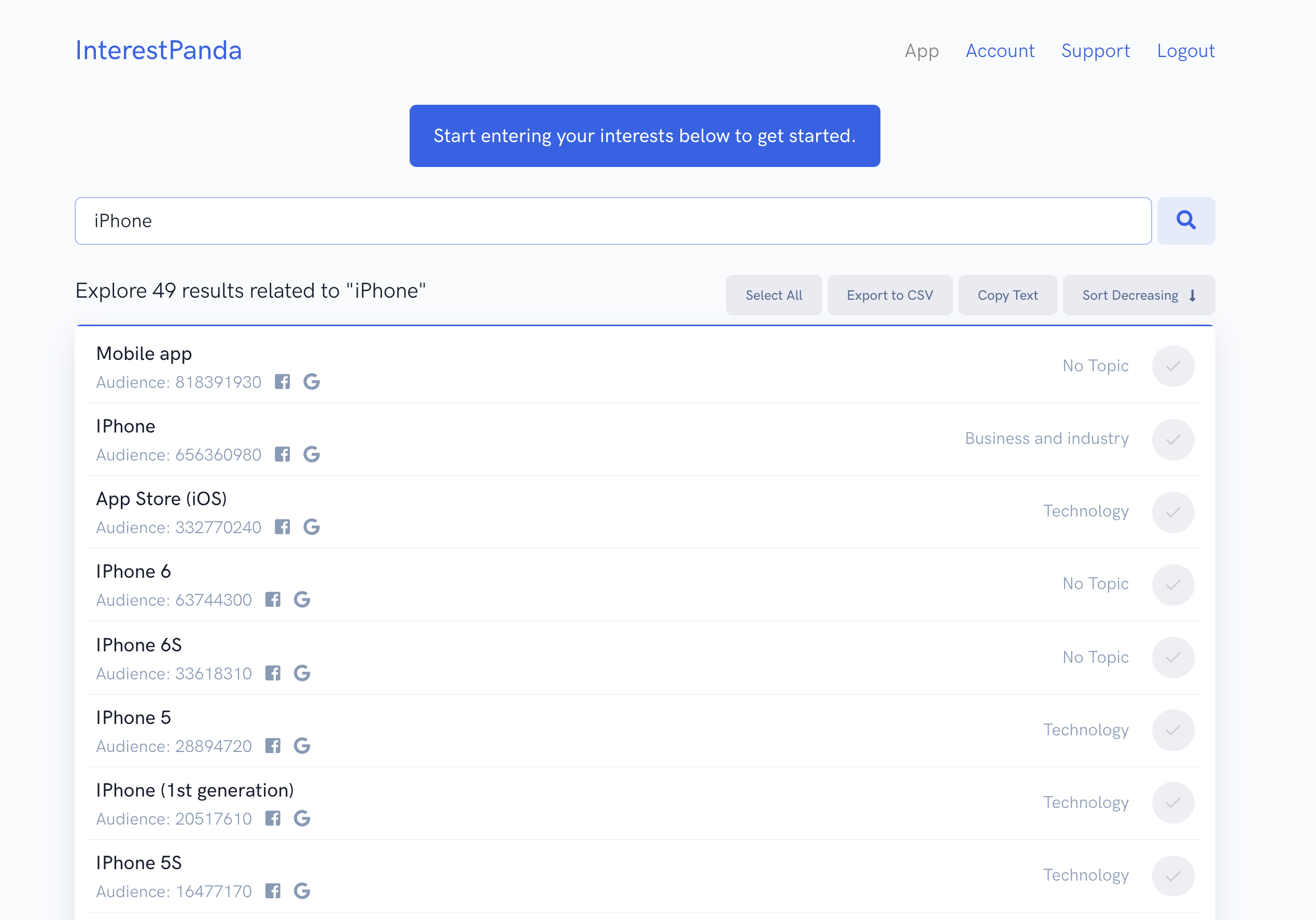
Task: Click Facebook icon for Mobile app
Action: [282, 382]
